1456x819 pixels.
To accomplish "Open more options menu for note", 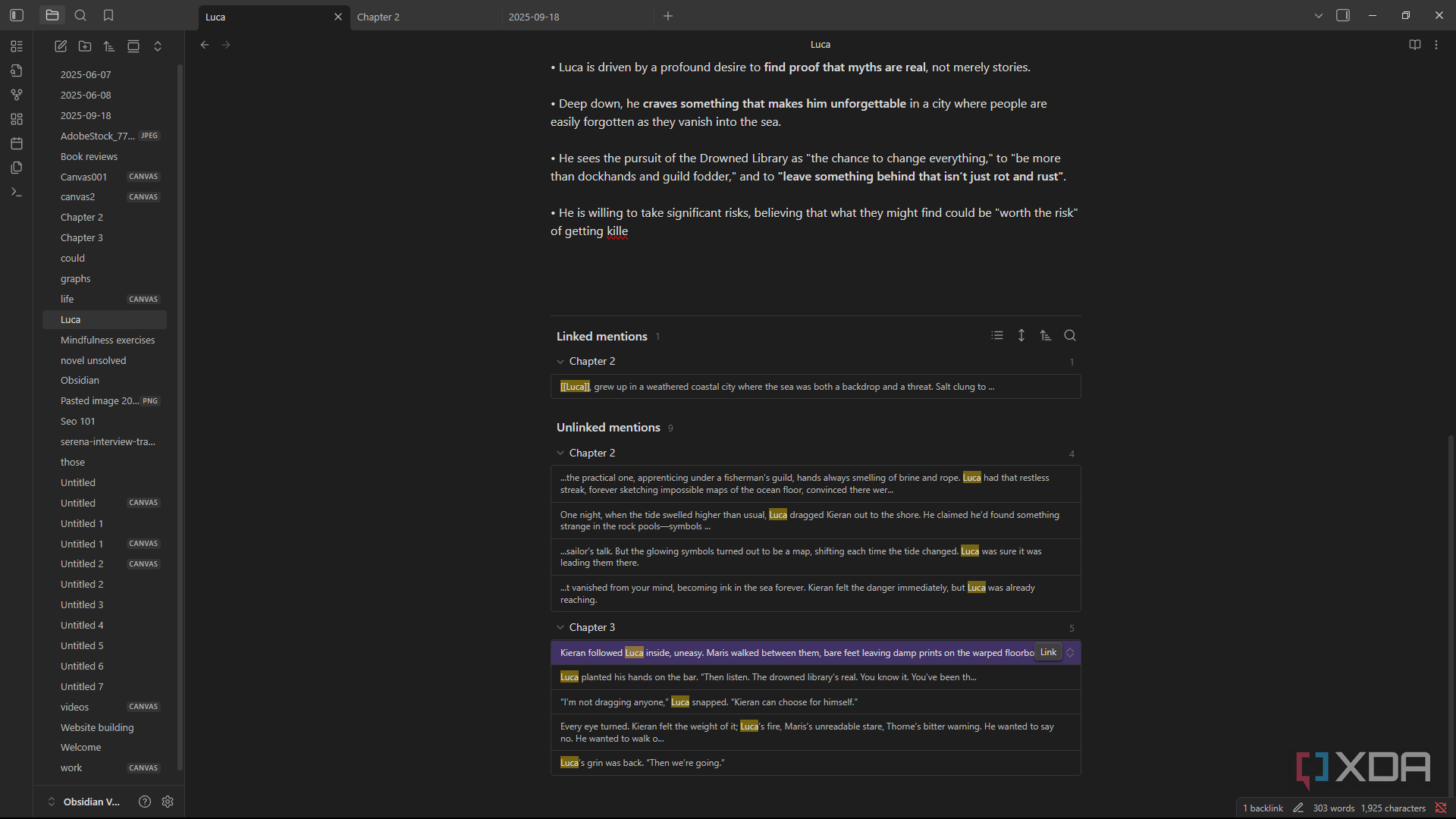I will tap(1436, 45).
